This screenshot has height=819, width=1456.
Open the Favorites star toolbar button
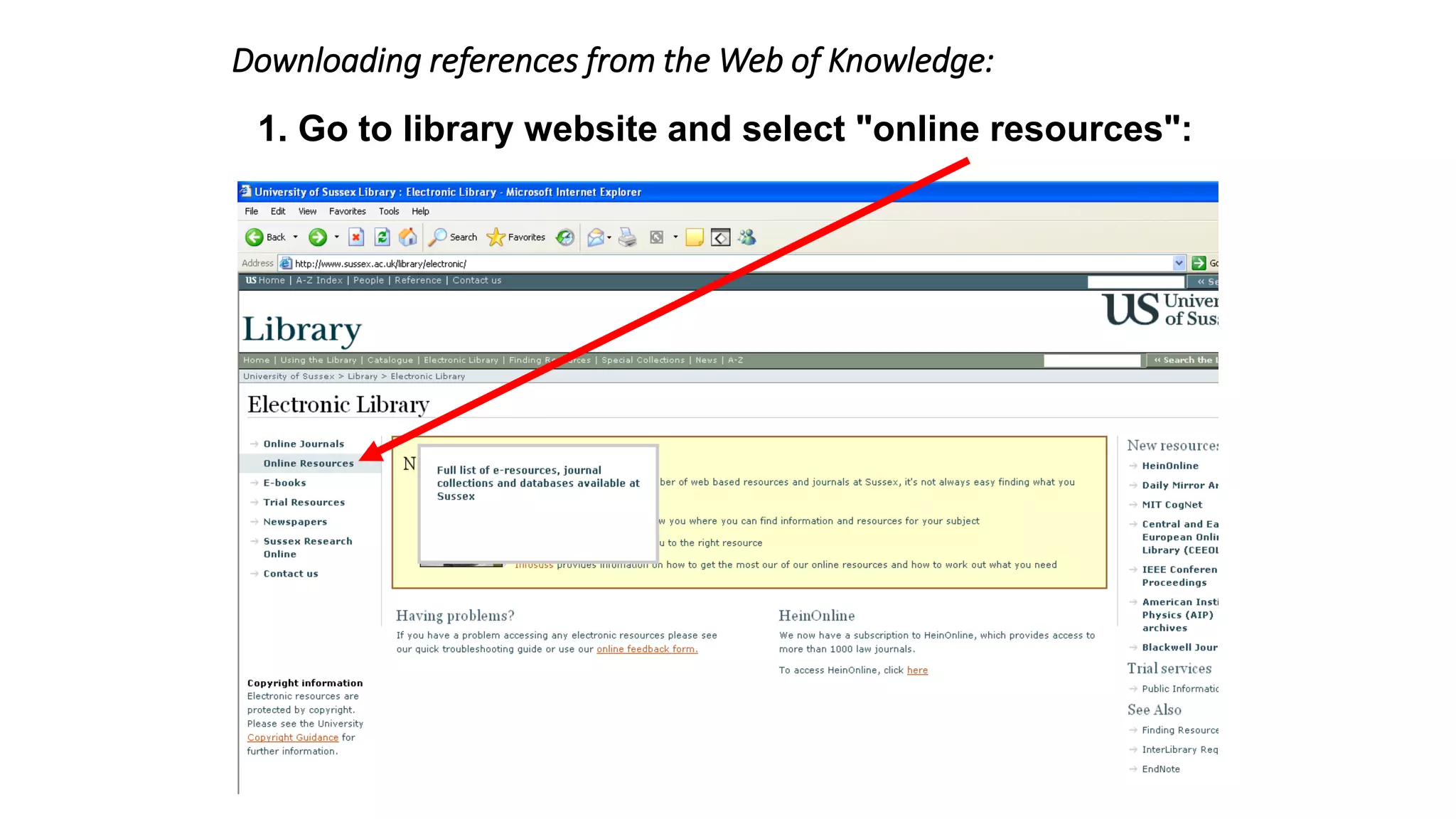pos(515,237)
